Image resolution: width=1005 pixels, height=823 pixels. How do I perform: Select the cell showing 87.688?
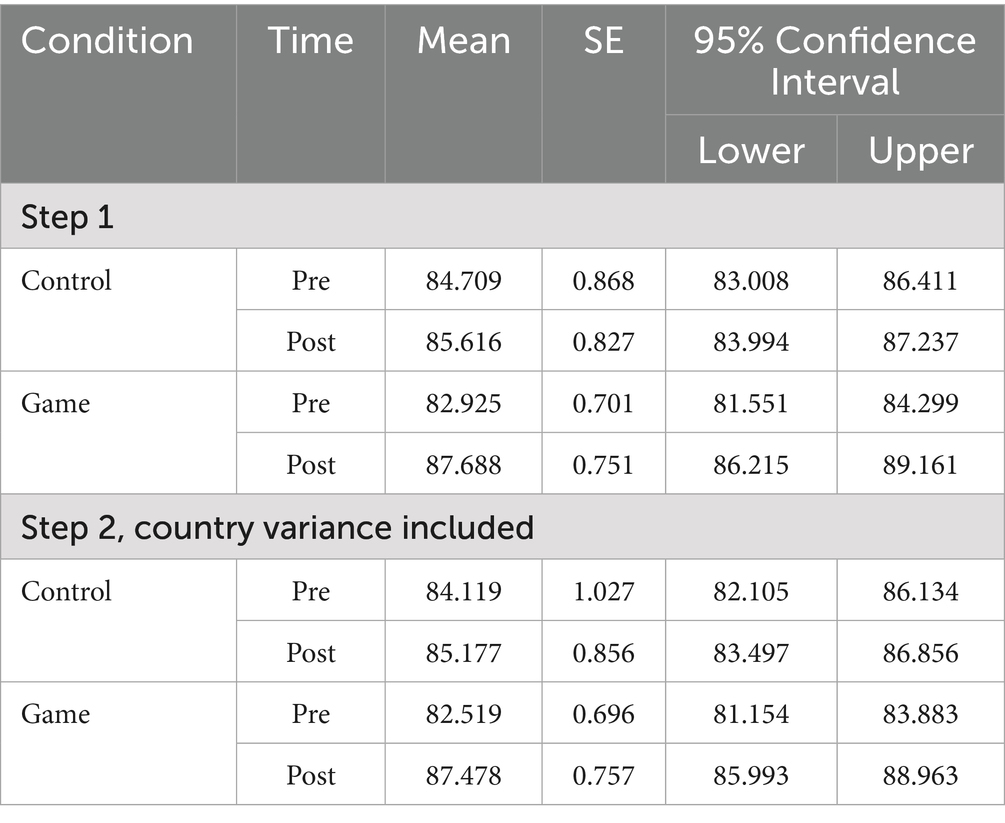[463, 465]
